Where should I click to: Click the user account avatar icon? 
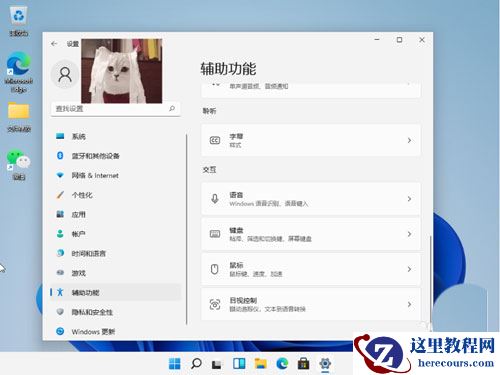[65, 74]
